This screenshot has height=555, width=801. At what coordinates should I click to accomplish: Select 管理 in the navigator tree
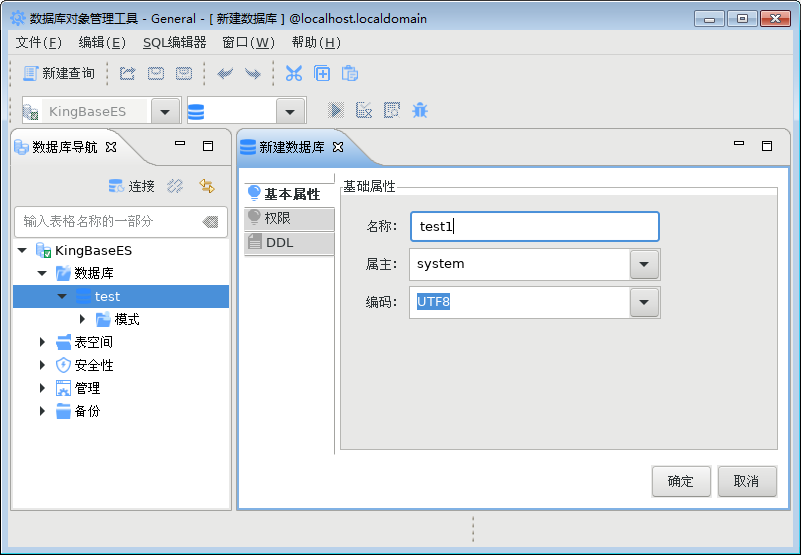[87, 388]
